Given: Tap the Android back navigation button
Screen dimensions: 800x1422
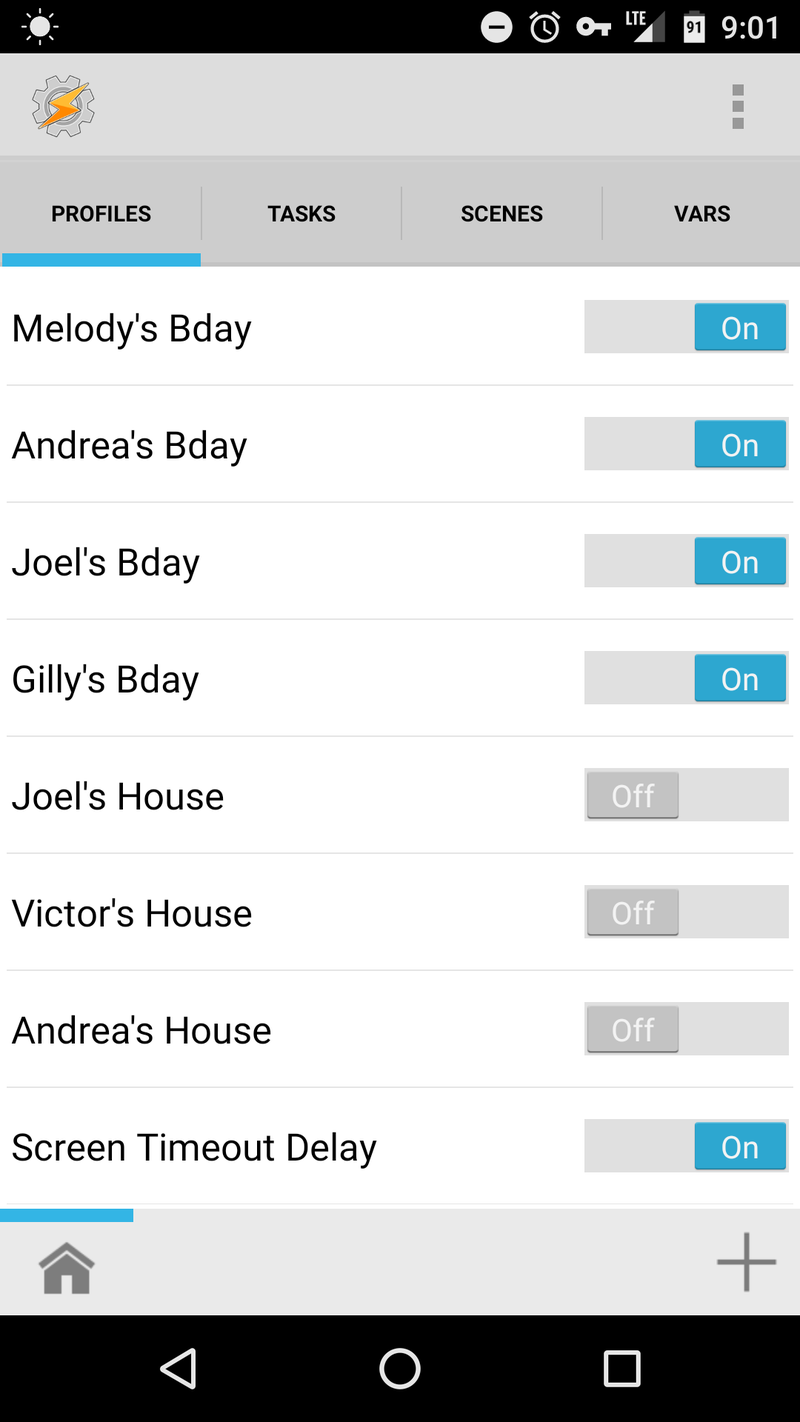Looking at the screenshot, I should coord(178,1368).
